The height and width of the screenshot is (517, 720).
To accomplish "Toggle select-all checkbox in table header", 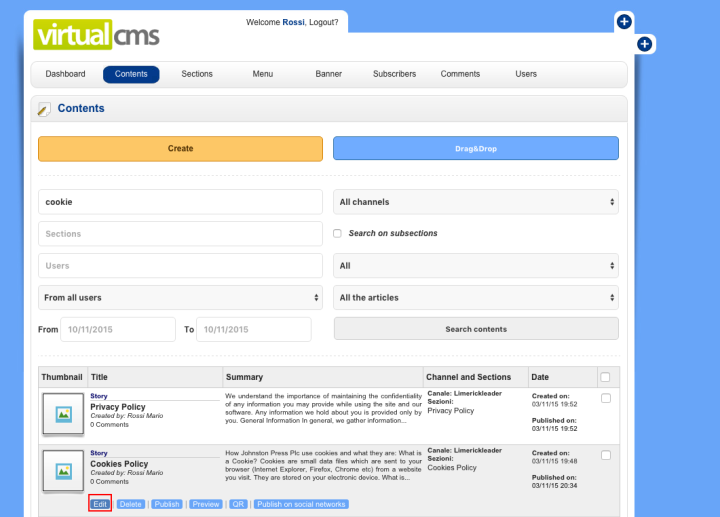I will (x=604, y=377).
